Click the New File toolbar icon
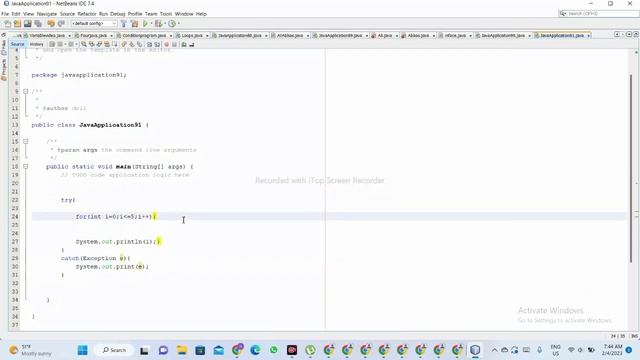 (x=8, y=24)
